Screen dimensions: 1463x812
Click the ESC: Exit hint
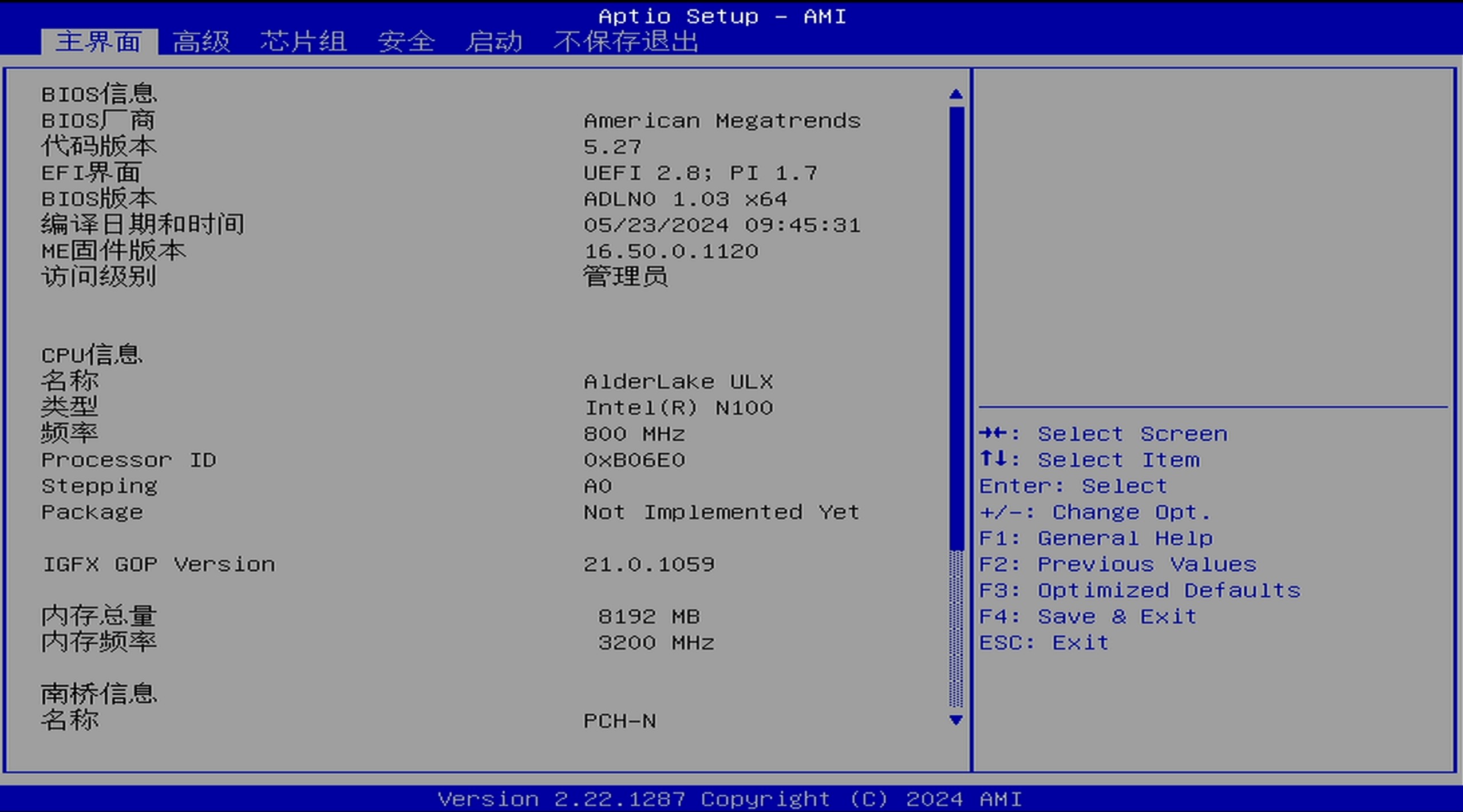click(1044, 643)
